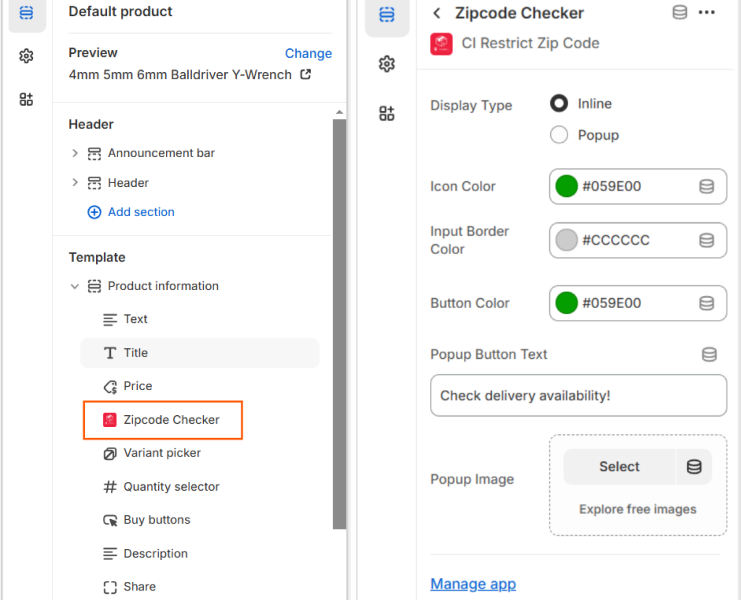Open the preview product external link icon
Image resolution: width=741 pixels, height=600 pixels.
coord(306,74)
